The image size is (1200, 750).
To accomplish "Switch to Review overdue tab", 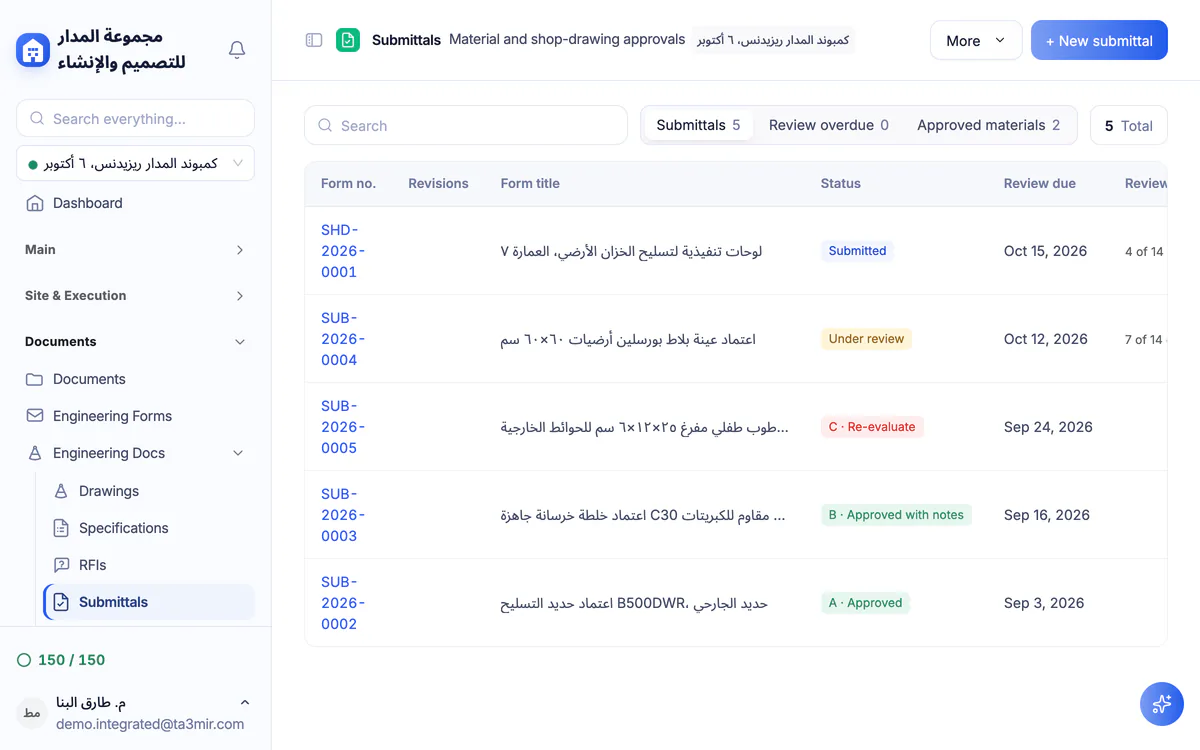I will pyautogui.click(x=828, y=125).
